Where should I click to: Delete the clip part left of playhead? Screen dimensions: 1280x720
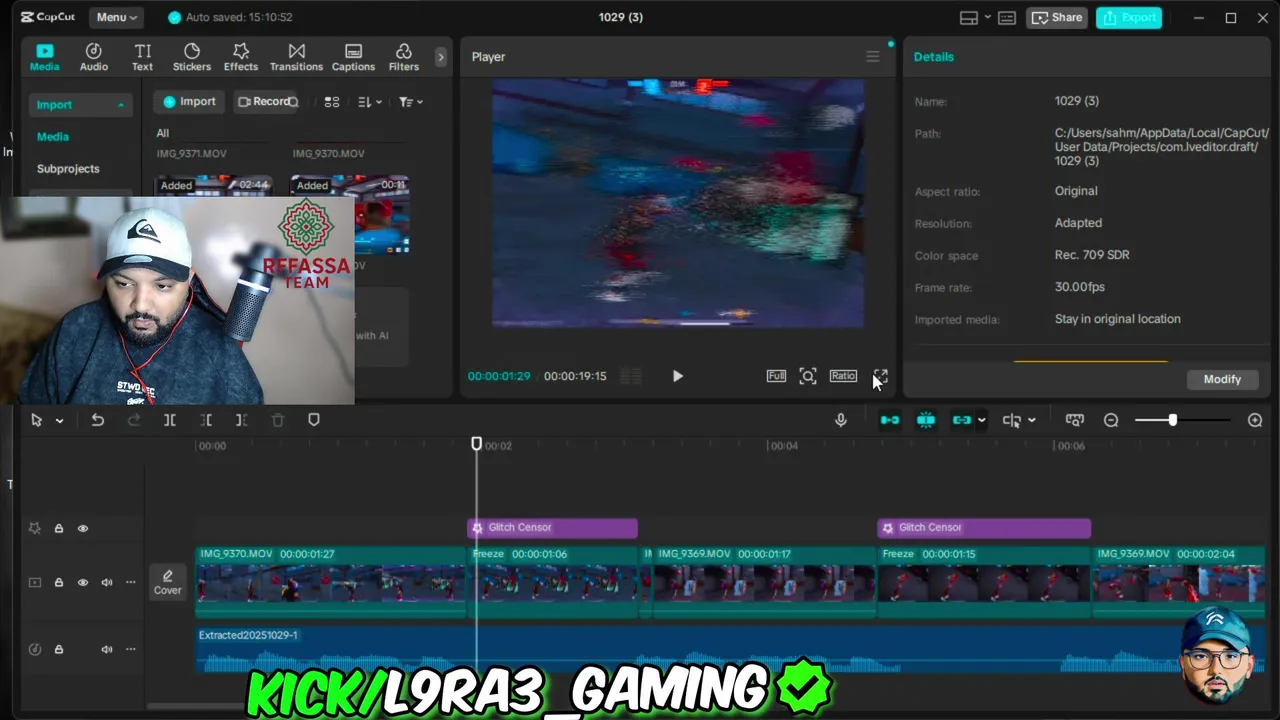[206, 420]
